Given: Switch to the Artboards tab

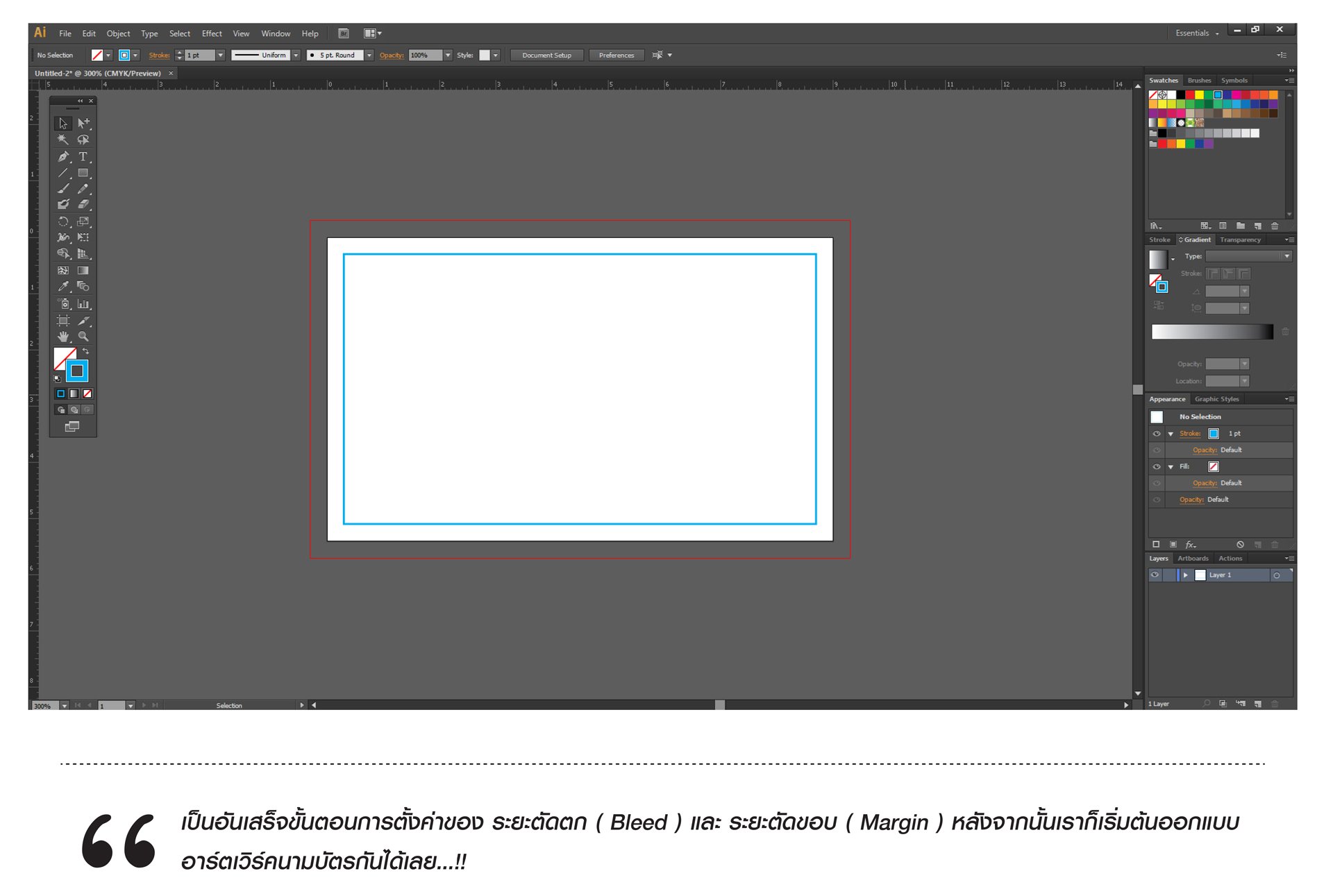Looking at the screenshot, I should 1193,558.
